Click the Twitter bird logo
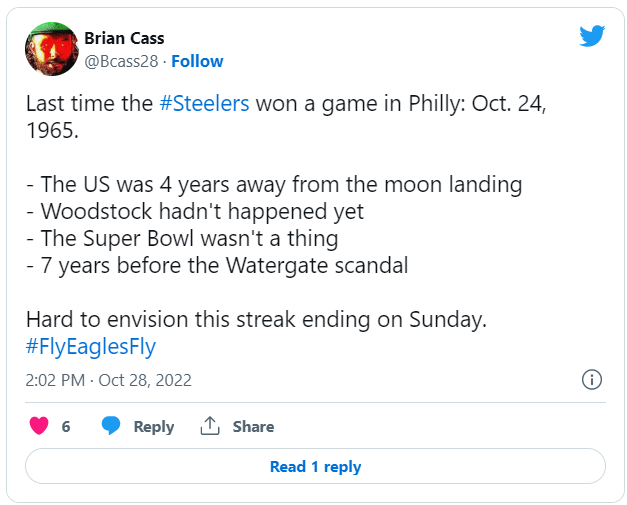Viewport: 627px width, 505px height. click(x=592, y=37)
